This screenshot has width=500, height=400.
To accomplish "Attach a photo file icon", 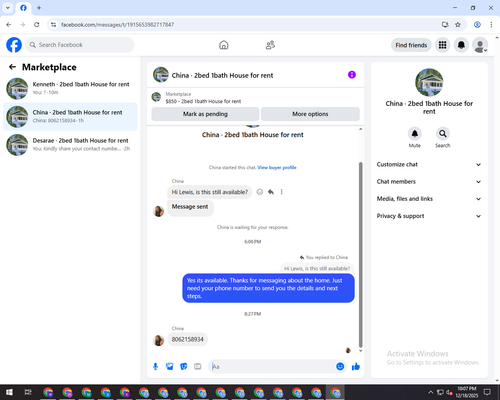I will pos(170,367).
